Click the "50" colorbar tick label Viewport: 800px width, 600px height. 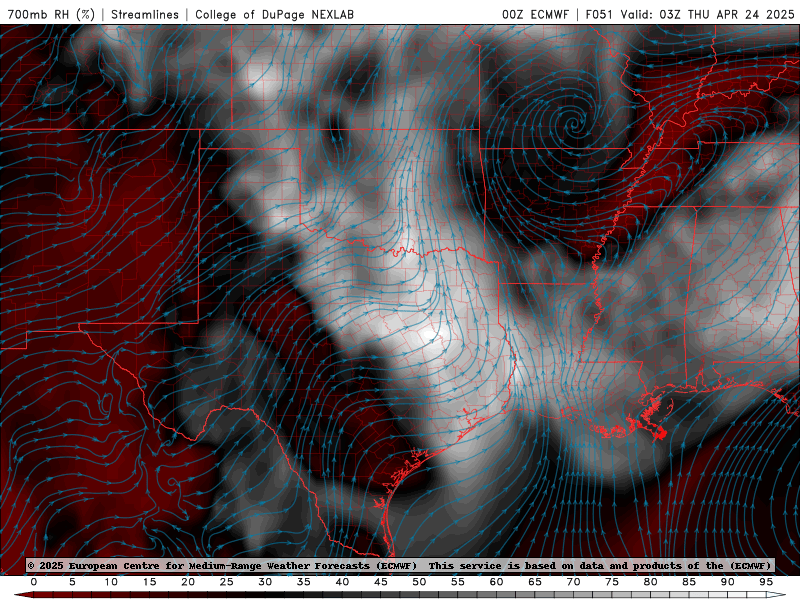(419, 582)
